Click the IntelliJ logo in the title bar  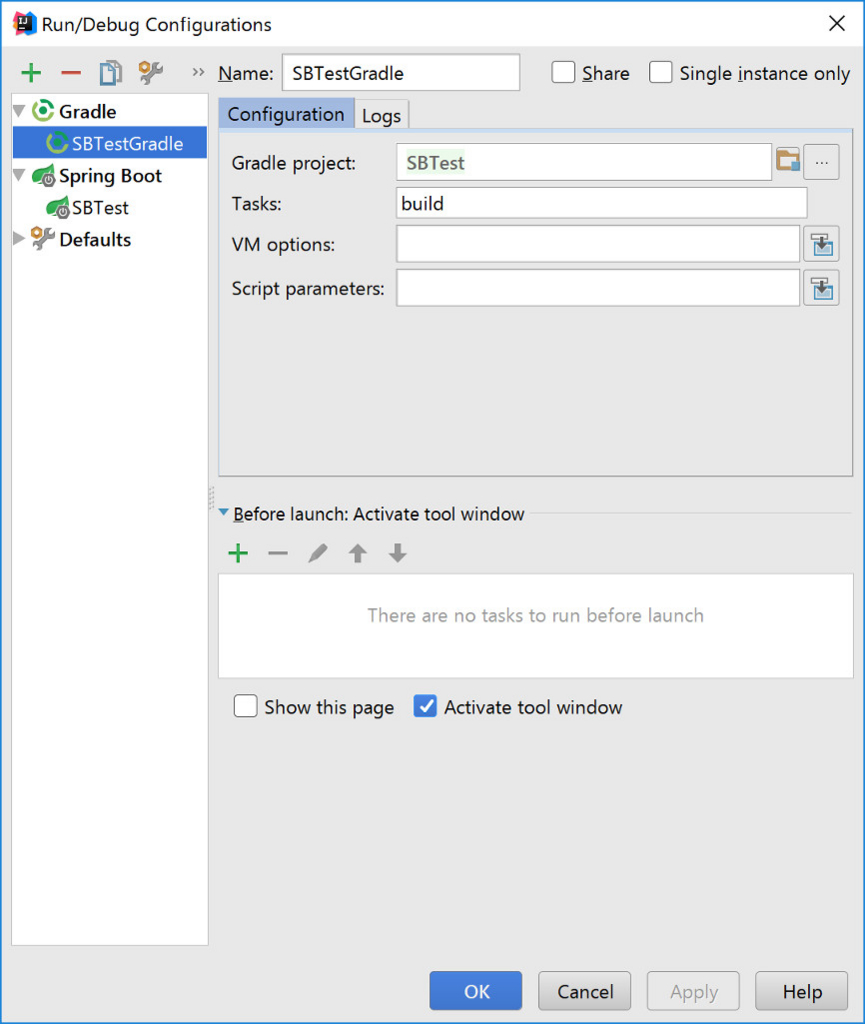24,24
